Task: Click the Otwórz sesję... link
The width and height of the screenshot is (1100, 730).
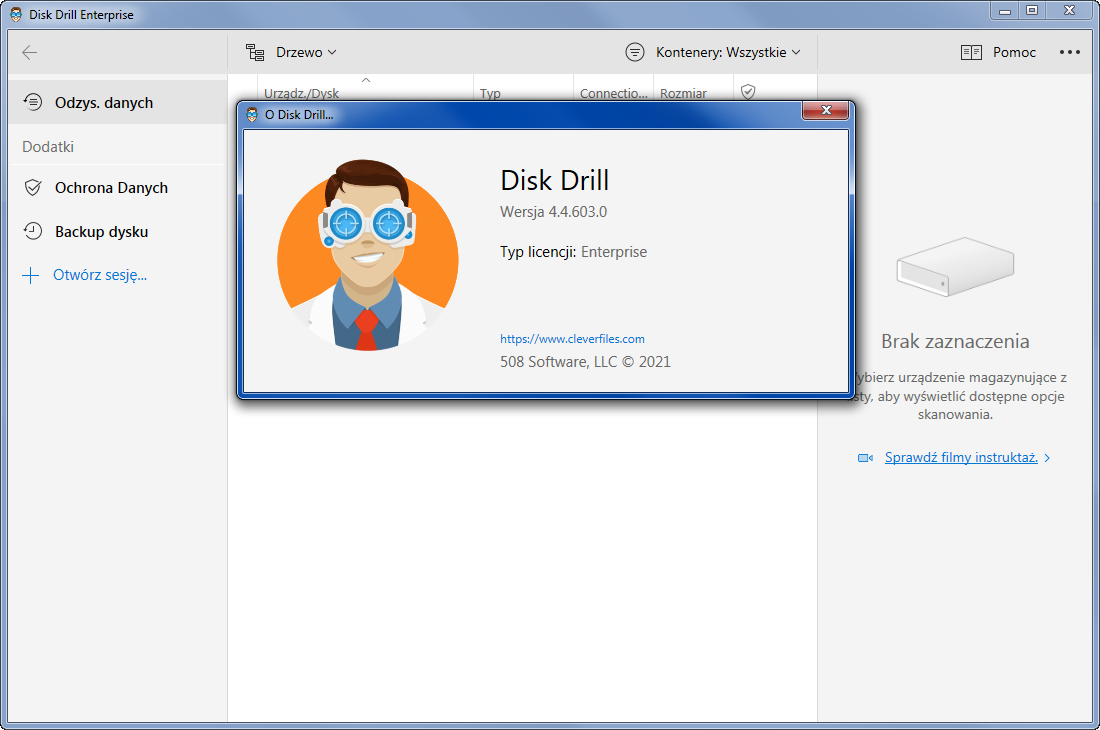Action: (x=100, y=275)
